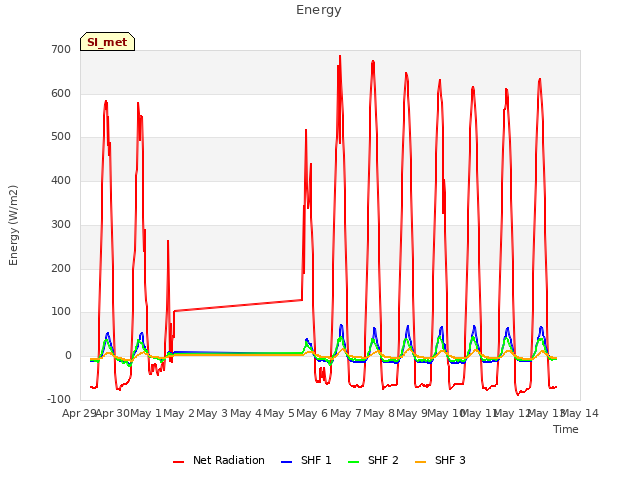Toggle the Net Radiation legend entry
Screen dimensions: 640x480
219,460
